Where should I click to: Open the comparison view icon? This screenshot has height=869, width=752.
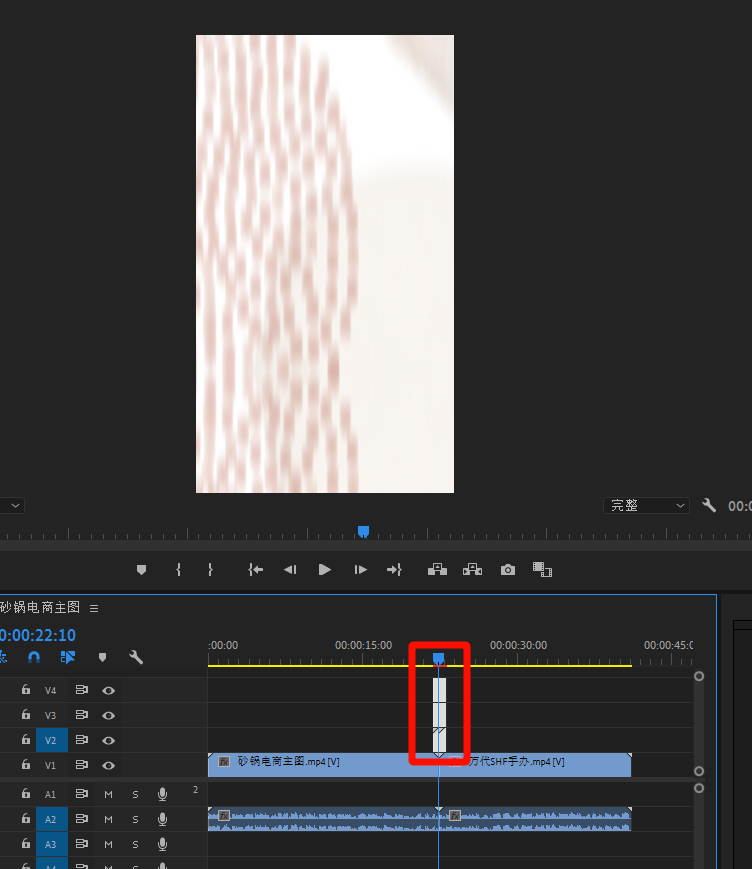pyautogui.click(x=542, y=569)
